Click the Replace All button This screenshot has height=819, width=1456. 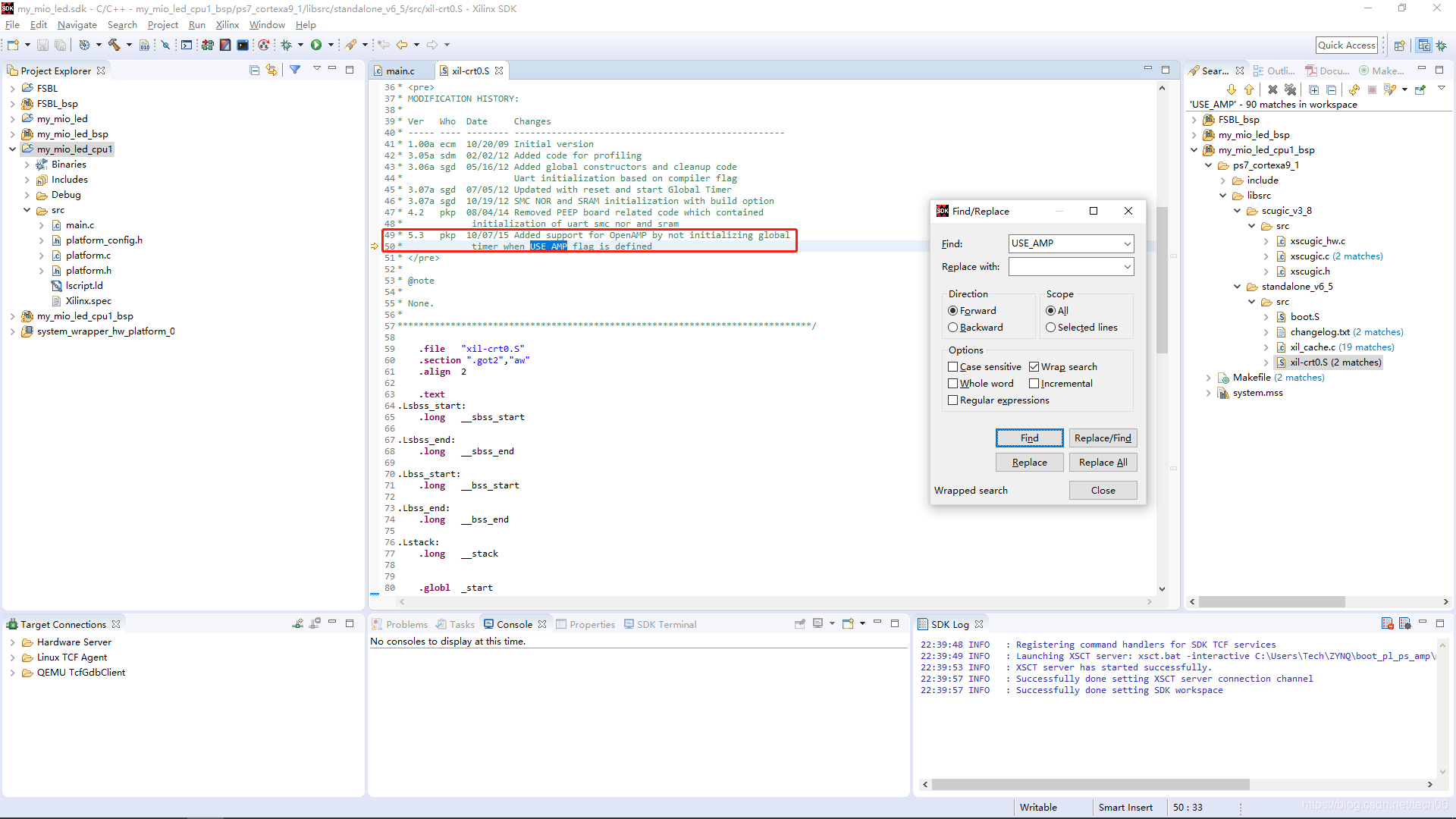(1103, 463)
